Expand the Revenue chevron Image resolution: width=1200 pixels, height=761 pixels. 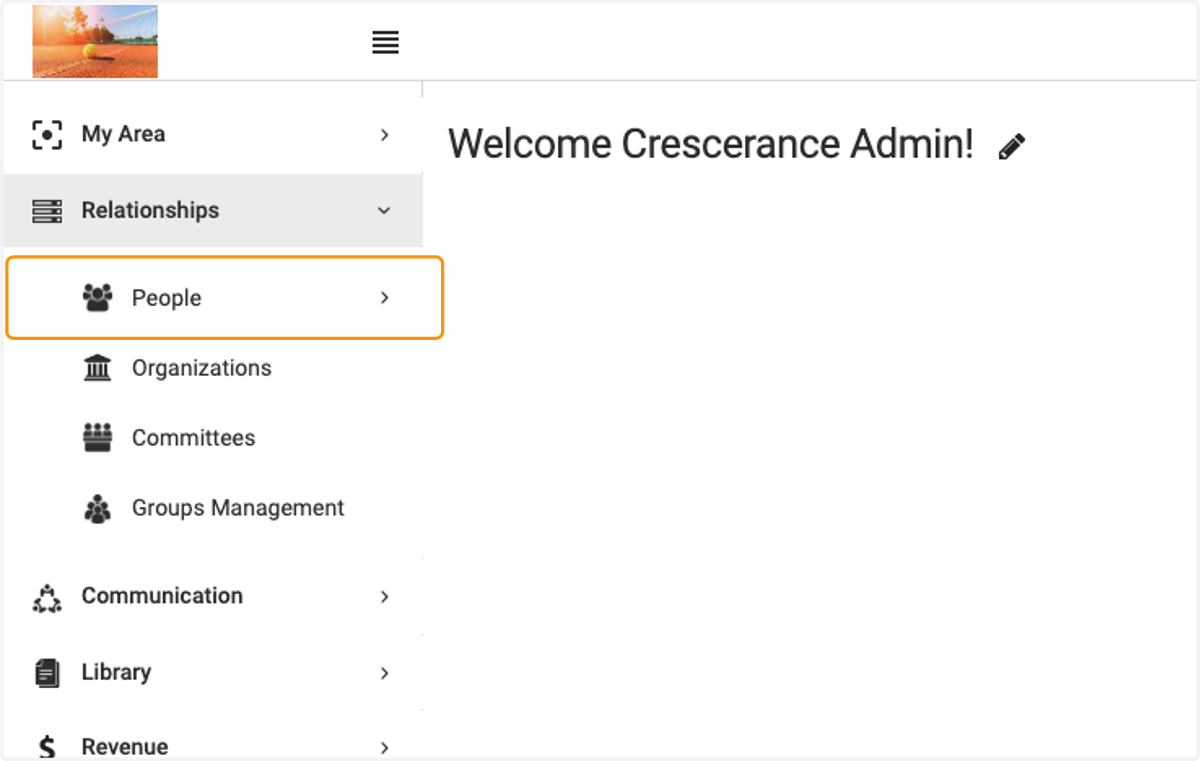pyautogui.click(x=385, y=747)
